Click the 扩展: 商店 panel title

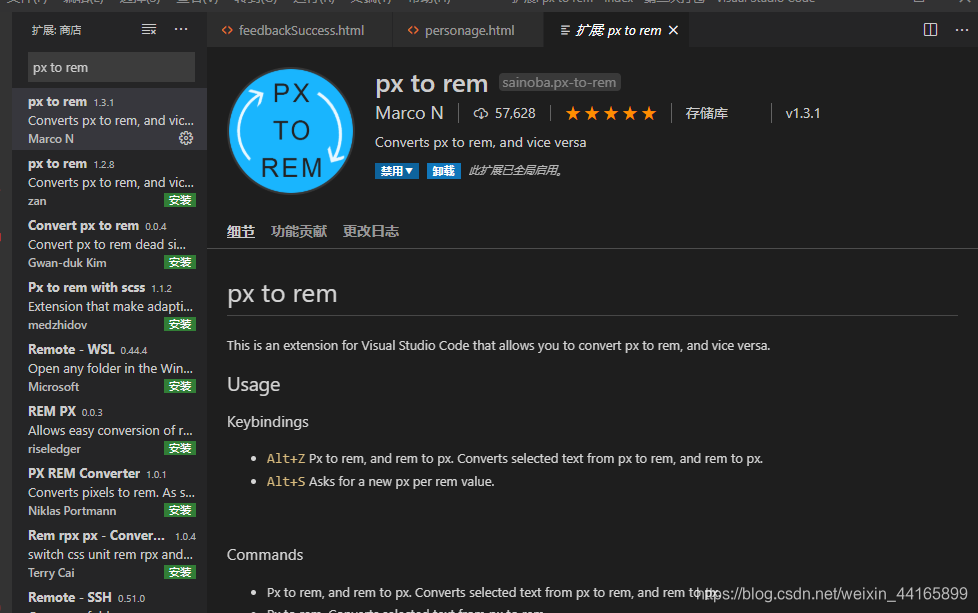coord(56,30)
